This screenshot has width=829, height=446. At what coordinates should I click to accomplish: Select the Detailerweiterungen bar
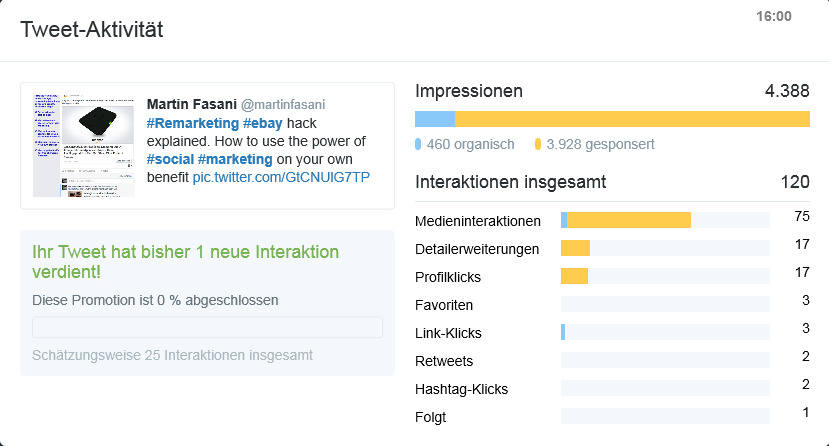tap(576, 248)
